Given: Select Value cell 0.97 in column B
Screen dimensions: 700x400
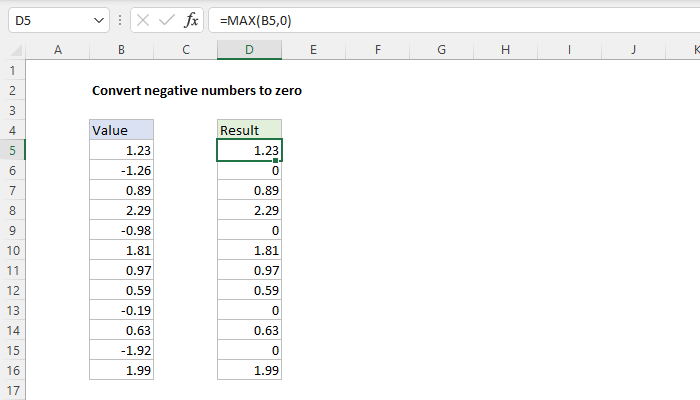Looking at the screenshot, I should 121,271.
